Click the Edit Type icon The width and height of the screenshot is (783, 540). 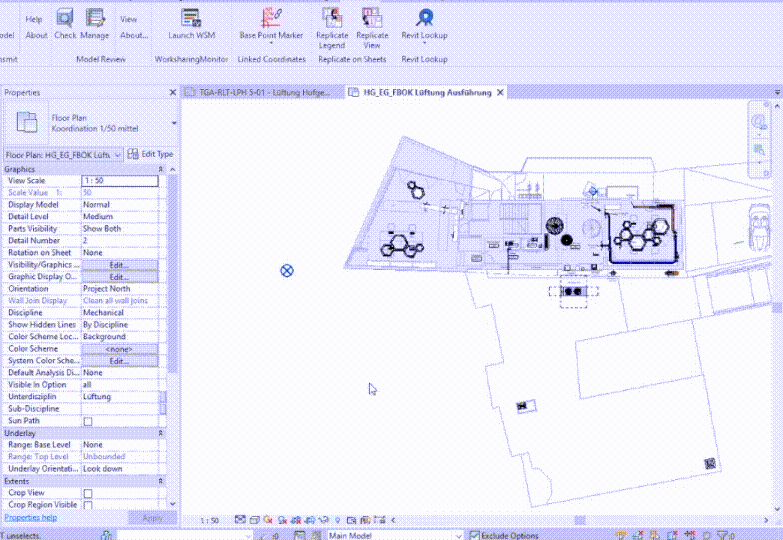(150, 154)
